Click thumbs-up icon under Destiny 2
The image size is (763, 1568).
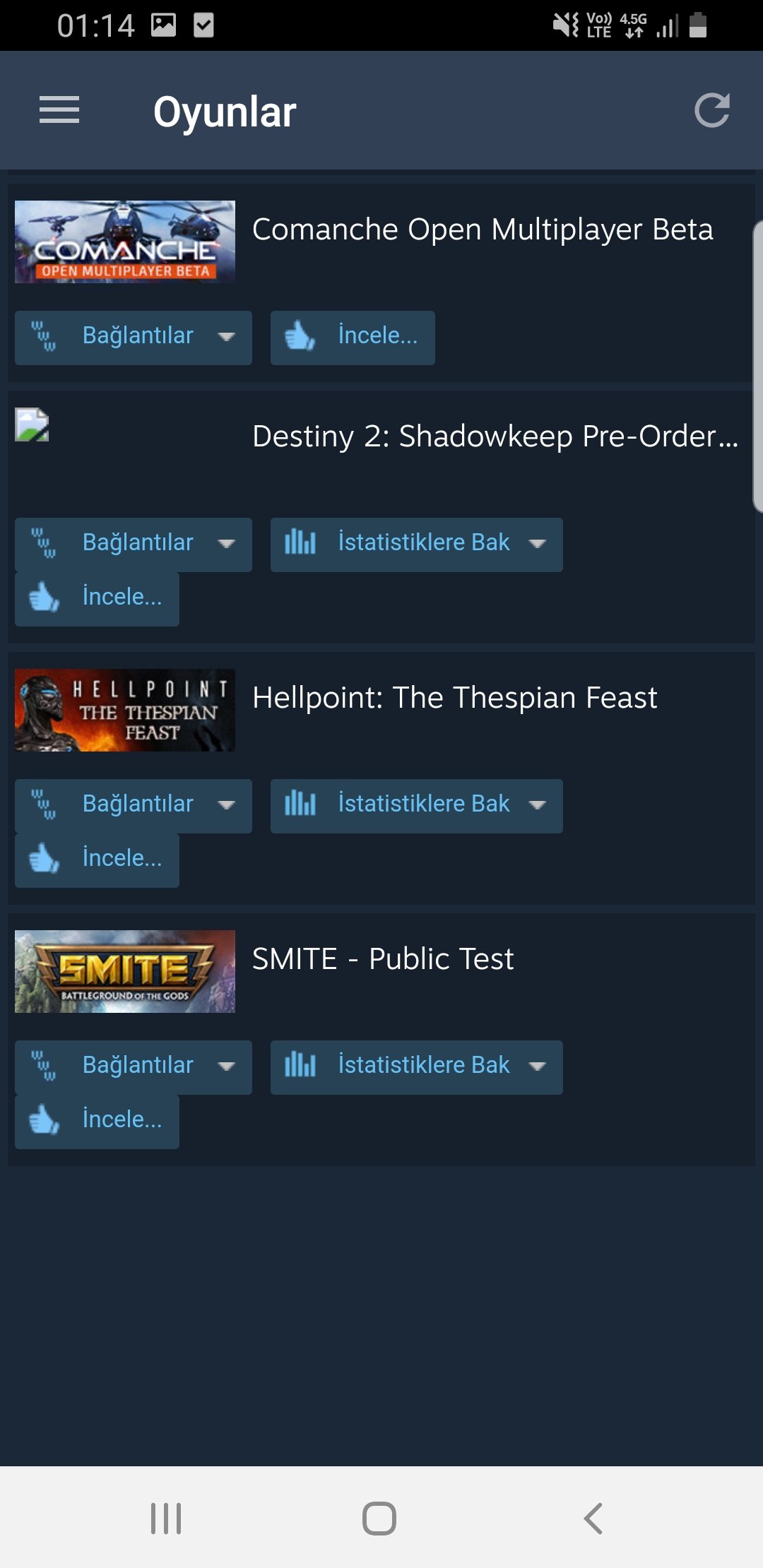coord(44,598)
